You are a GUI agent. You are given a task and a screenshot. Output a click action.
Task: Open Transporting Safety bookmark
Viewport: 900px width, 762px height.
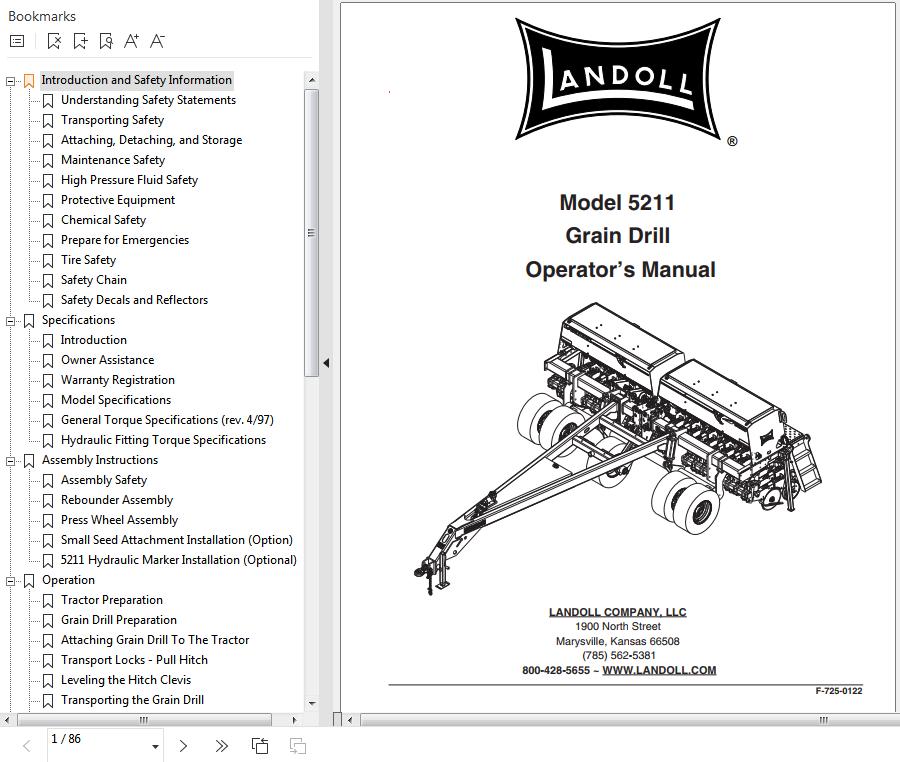pyautogui.click(x=112, y=120)
